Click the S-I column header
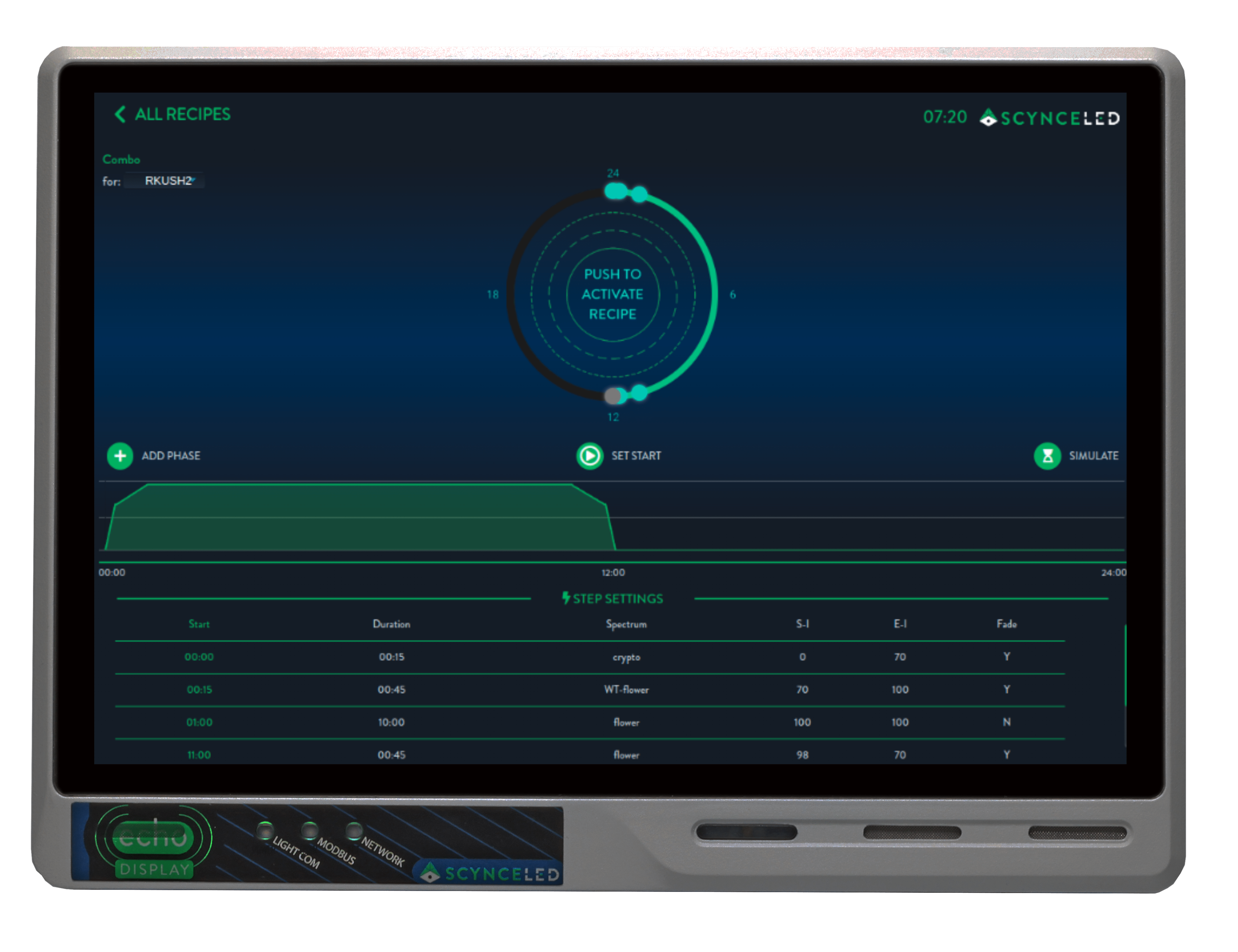1238x952 pixels. point(802,624)
